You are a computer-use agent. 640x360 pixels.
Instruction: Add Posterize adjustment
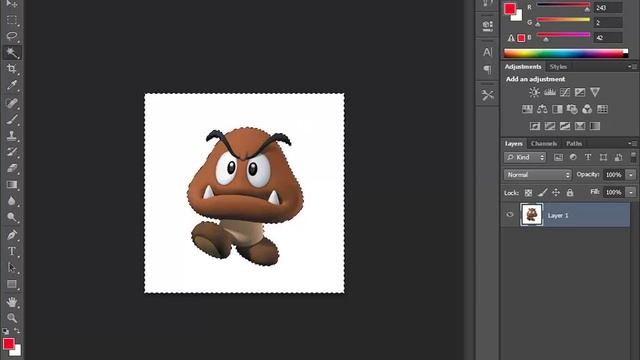tap(550, 126)
